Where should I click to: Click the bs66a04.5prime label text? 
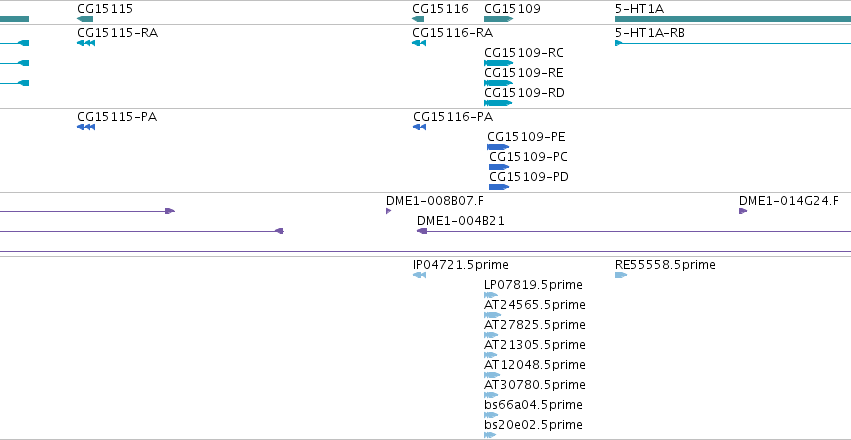534,405
